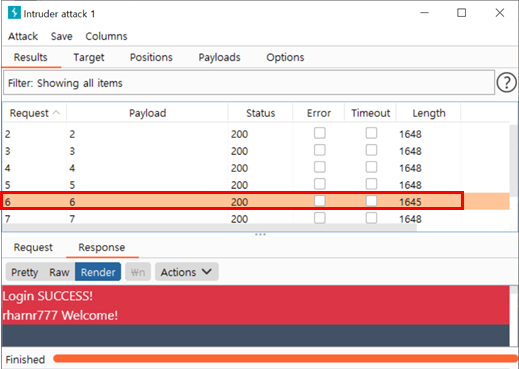Toggle the \n non-printable characters button
The height and width of the screenshot is (369, 519).
[x=138, y=272]
